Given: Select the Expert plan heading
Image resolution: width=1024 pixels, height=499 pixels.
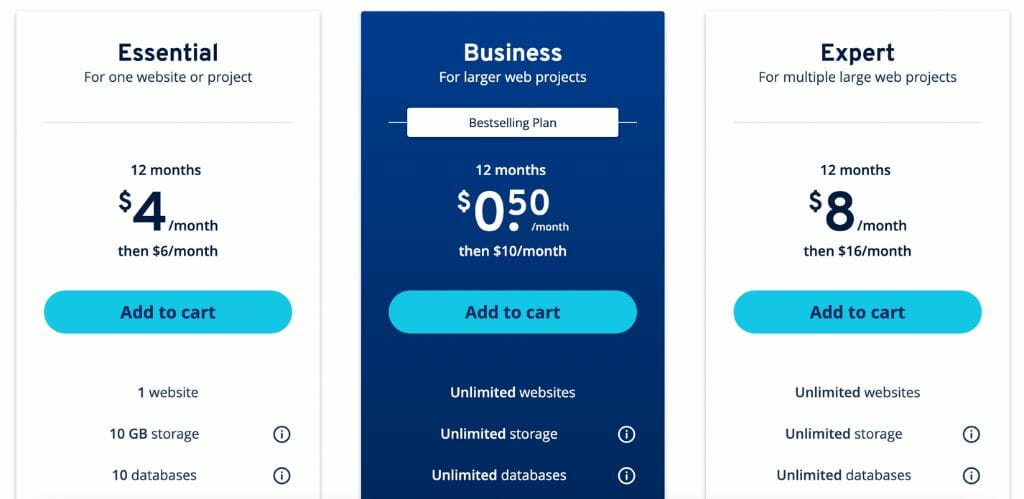Looking at the screenshot, I should (x=857, y=52).
